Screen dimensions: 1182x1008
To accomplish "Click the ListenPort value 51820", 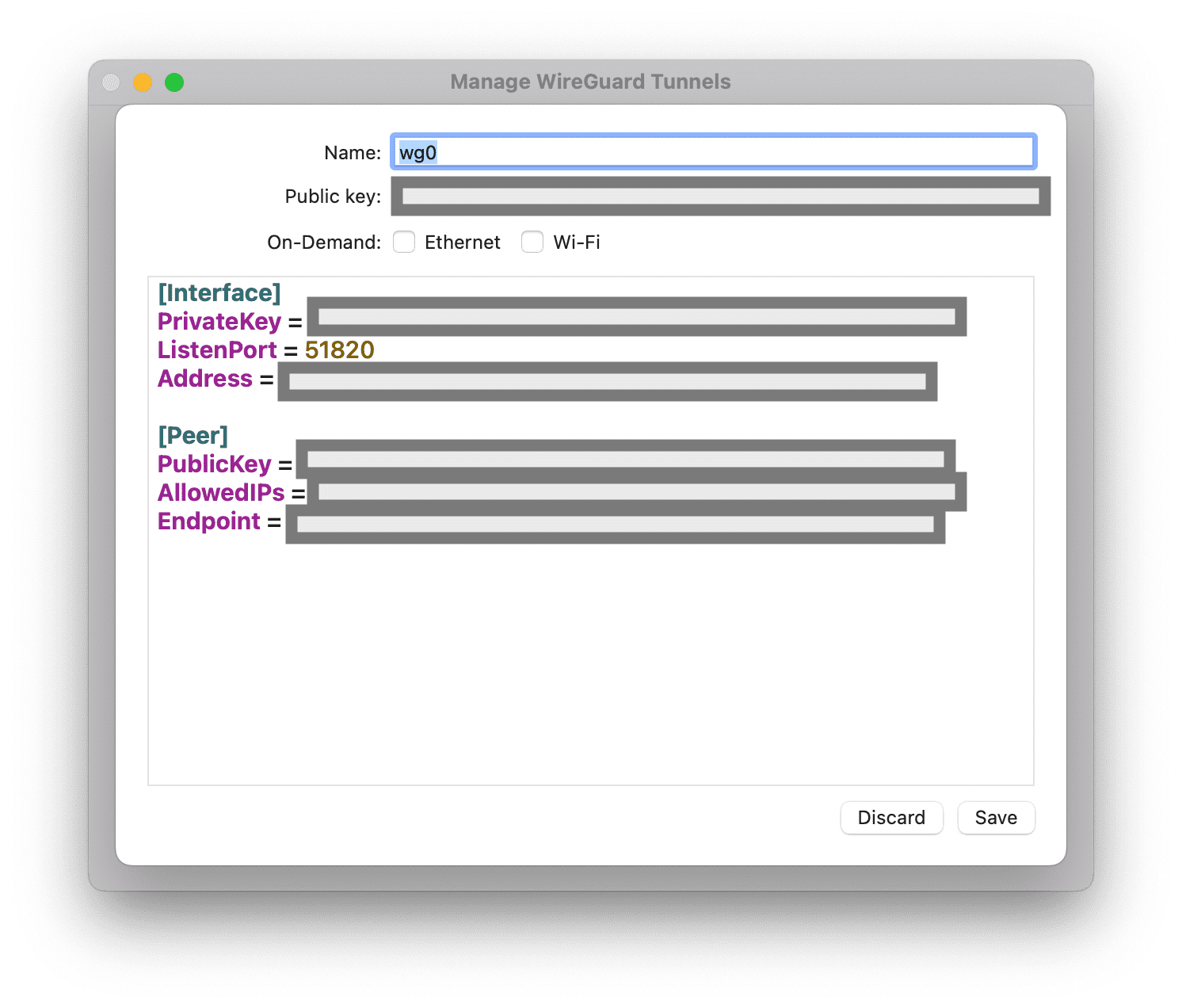I will (339, 350).
